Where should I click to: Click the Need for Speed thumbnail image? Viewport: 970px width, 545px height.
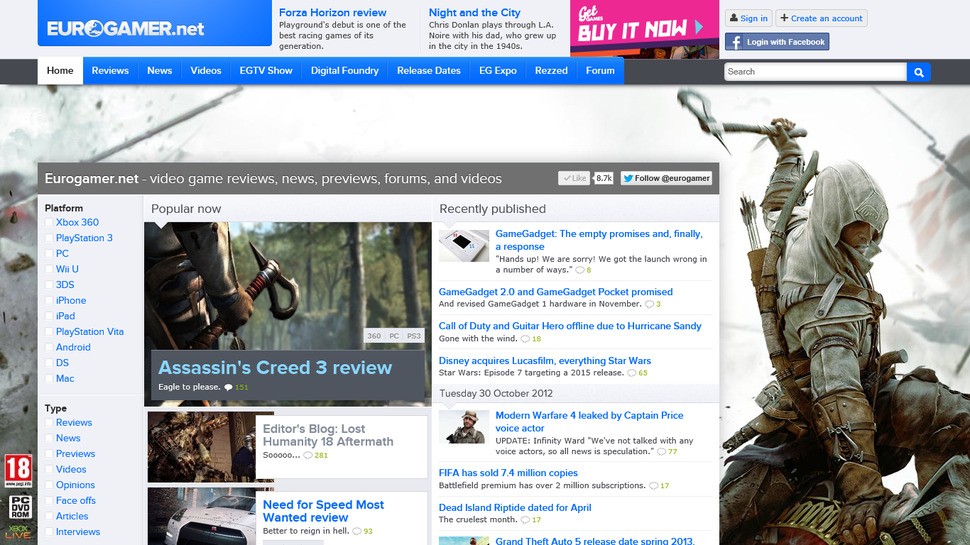click(201, 515)
